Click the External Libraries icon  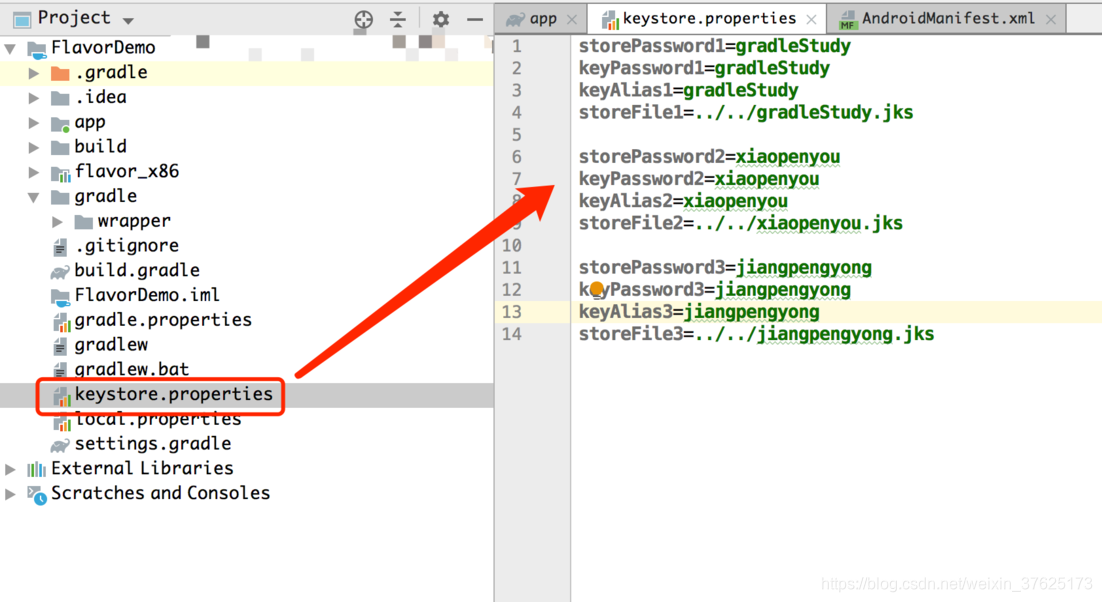coord(37,469)
